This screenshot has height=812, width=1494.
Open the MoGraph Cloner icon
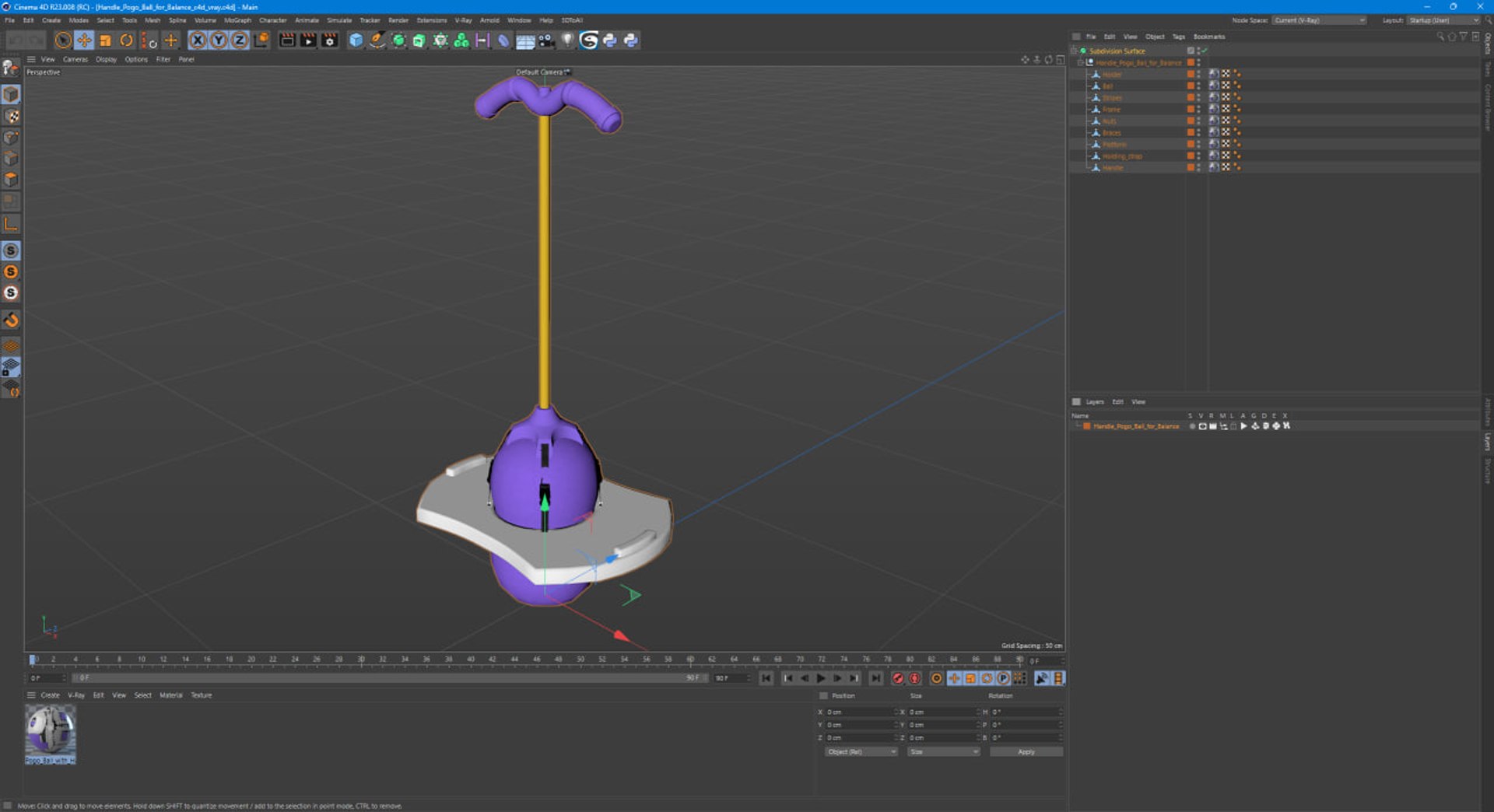coord(461,40)
